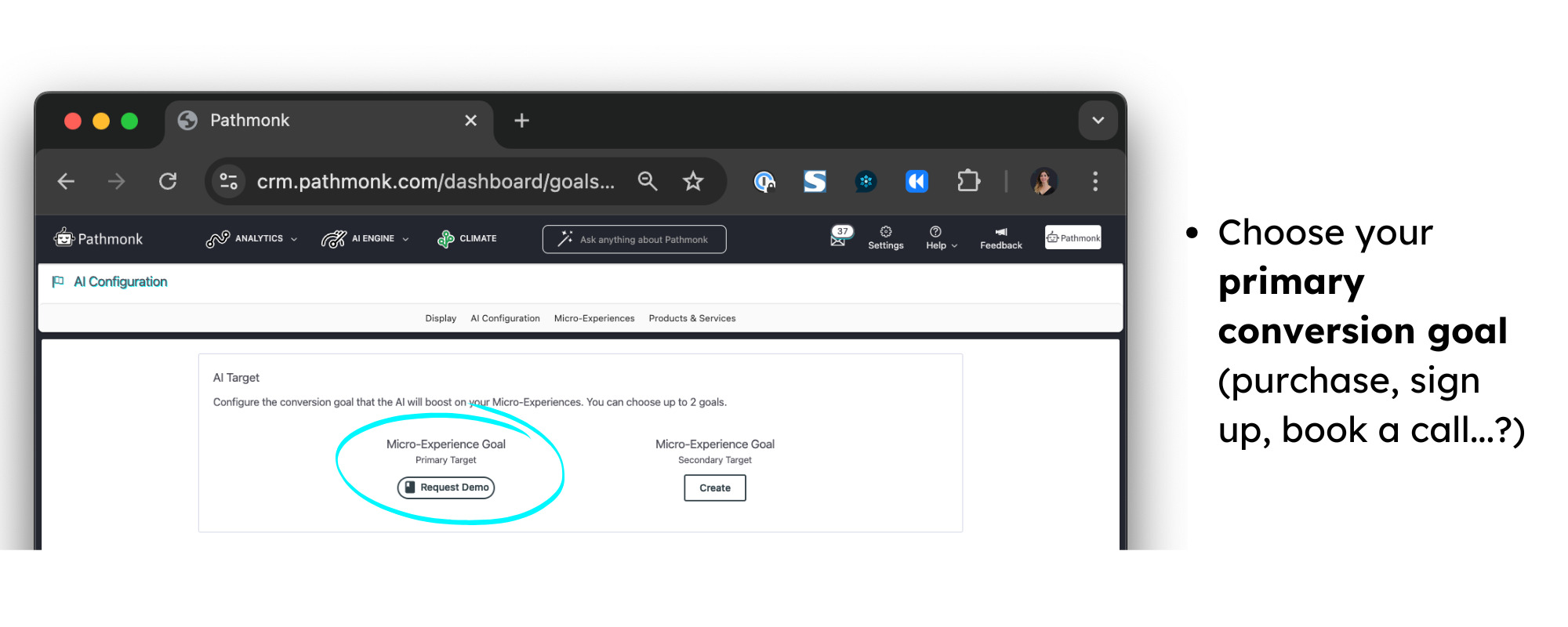Open the Climate section
This screenshot has height=627, width=1568.
click(467, 238)
